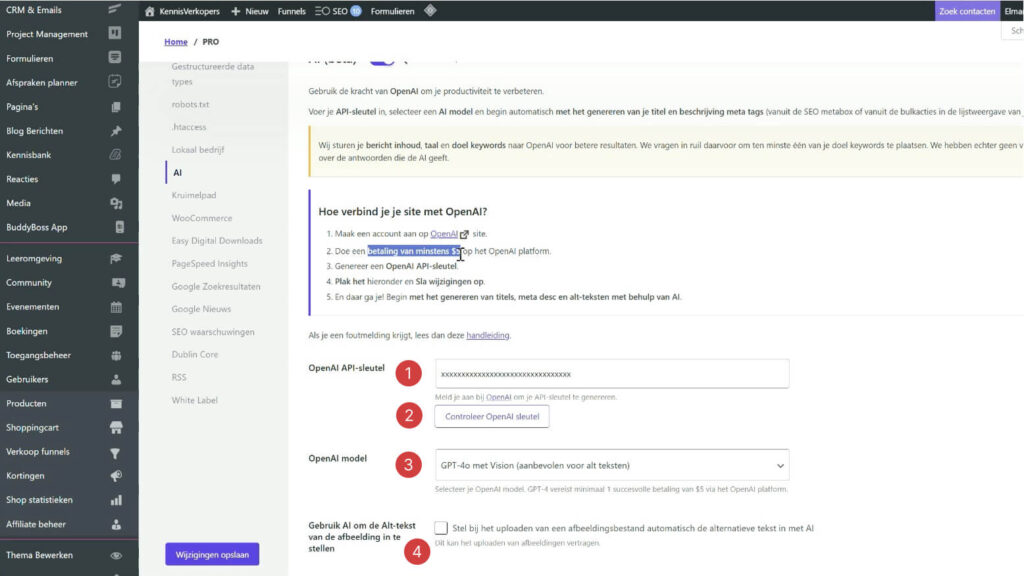Image resolution: width=1024 pixels, height=576 pixels.
Task: Select the White Label tab
Action: tap(195, 400)
